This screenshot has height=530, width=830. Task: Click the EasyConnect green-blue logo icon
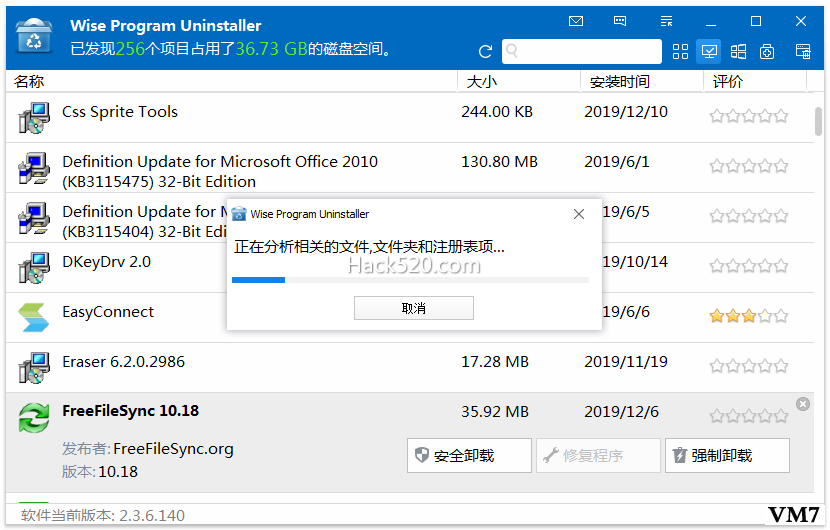pyautogui.click(x=33, y=317)
